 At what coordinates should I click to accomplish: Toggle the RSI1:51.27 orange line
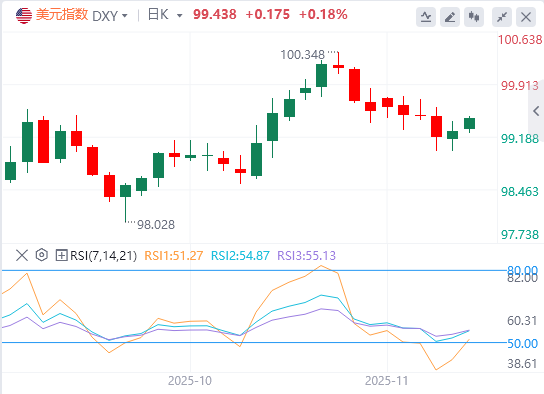coord(173,256)
